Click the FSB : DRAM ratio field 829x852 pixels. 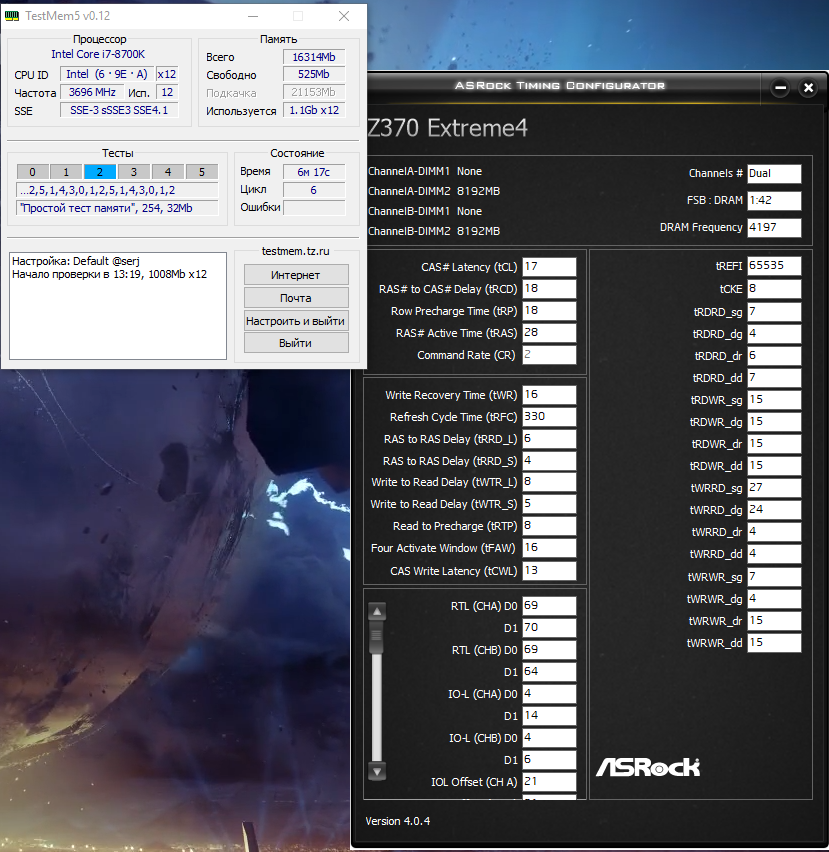[774, 200]
